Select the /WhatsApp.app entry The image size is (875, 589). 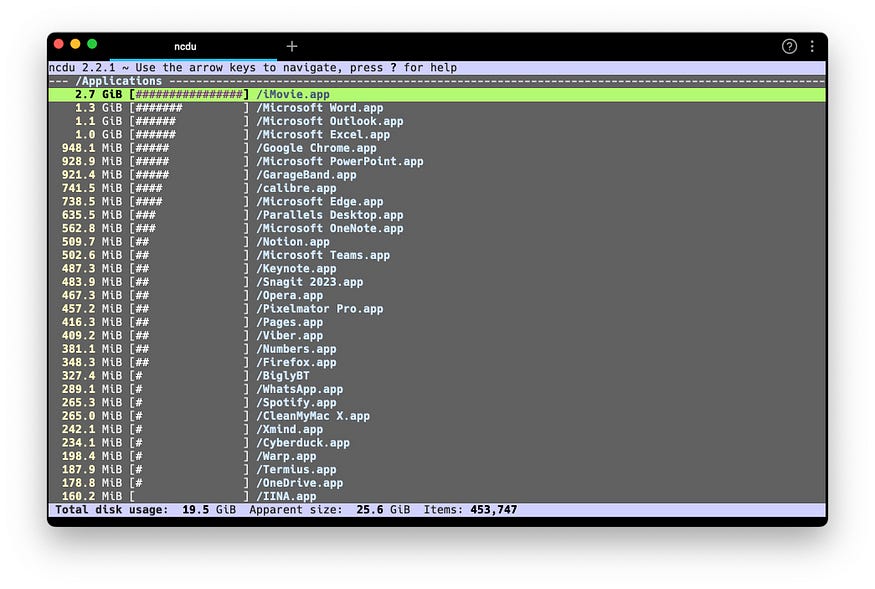437,389
